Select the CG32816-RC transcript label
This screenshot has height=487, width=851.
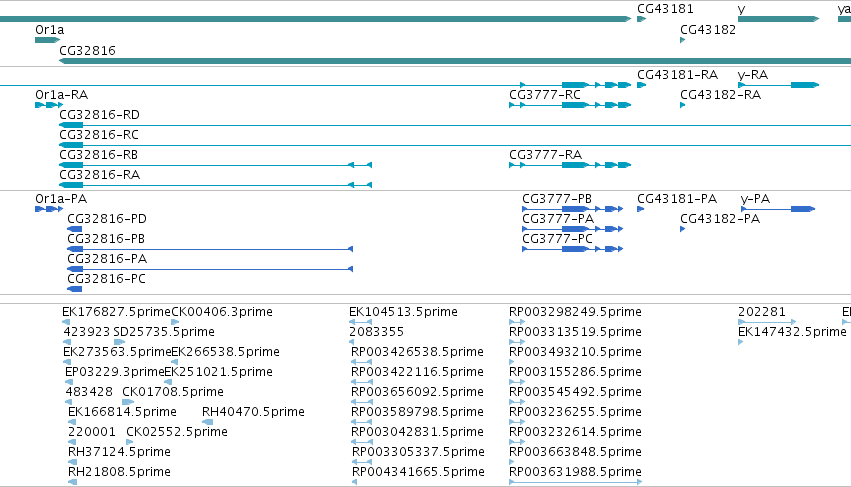point(99,135)
